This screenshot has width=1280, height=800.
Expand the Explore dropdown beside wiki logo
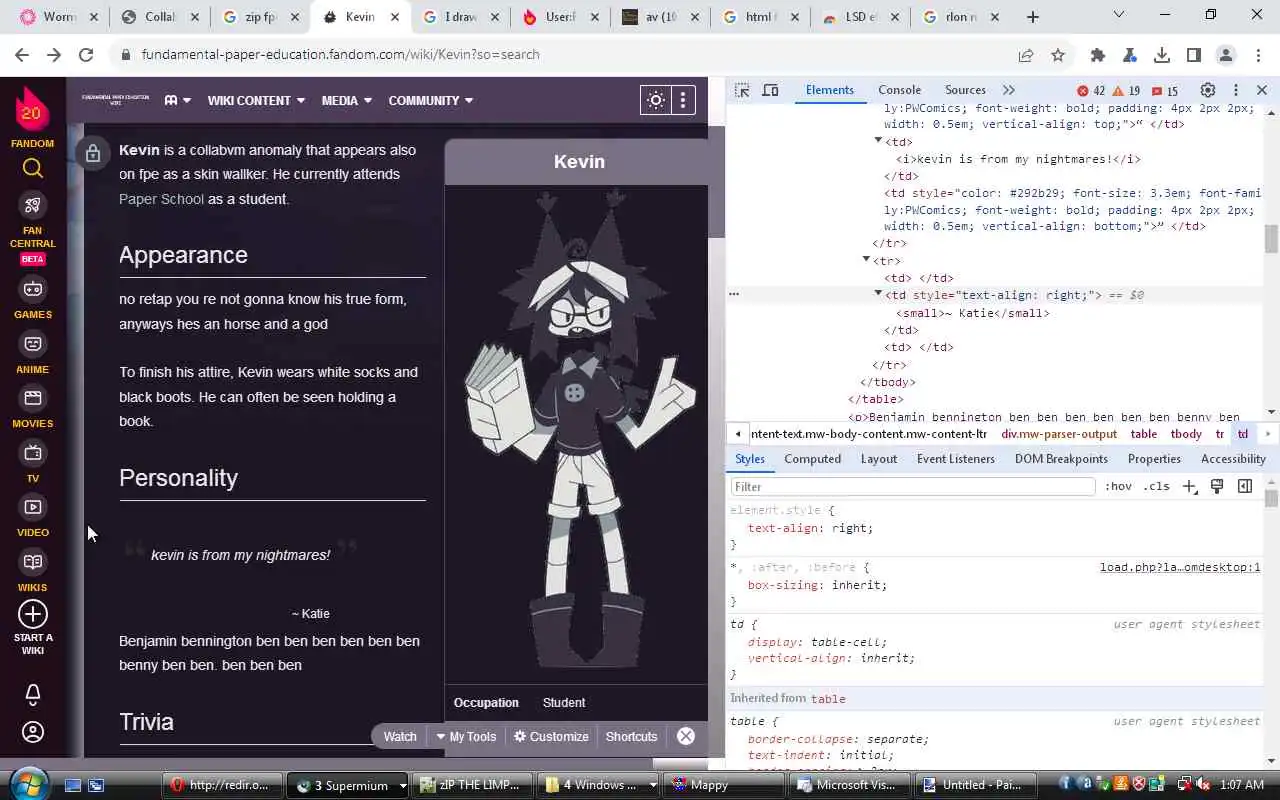pyautogui.click(x=177, y=100)
